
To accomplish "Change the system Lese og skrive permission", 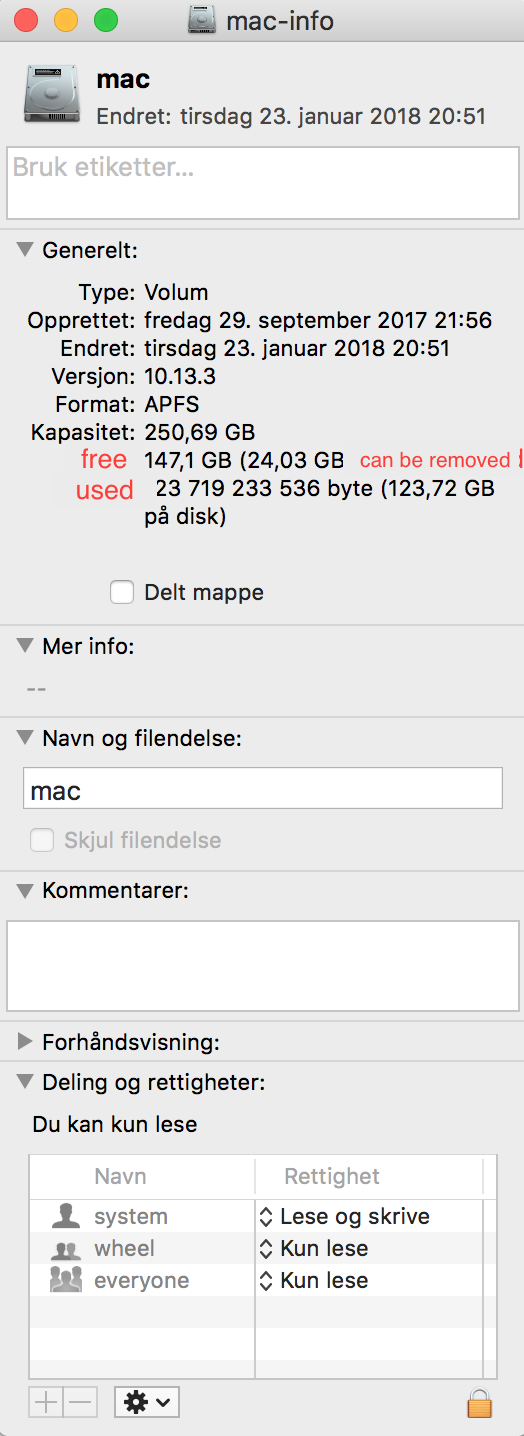I will coord(345,1217).
